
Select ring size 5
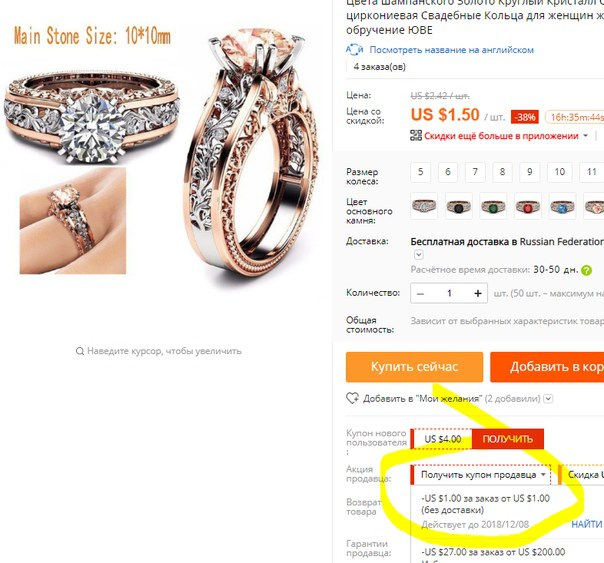click(x=421, y=172)
